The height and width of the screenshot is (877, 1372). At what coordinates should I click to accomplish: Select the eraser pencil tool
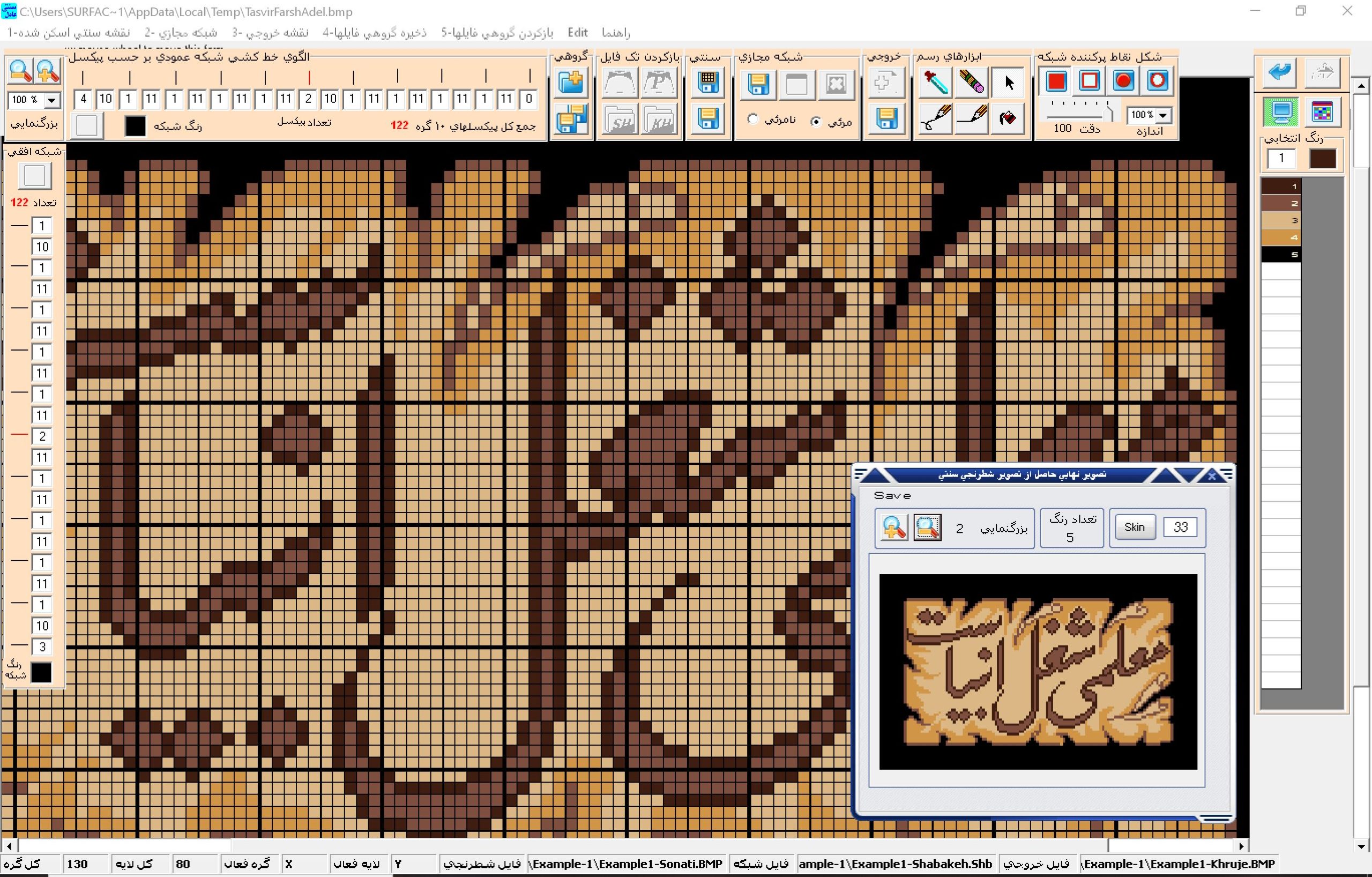click(x=971, y=83)
